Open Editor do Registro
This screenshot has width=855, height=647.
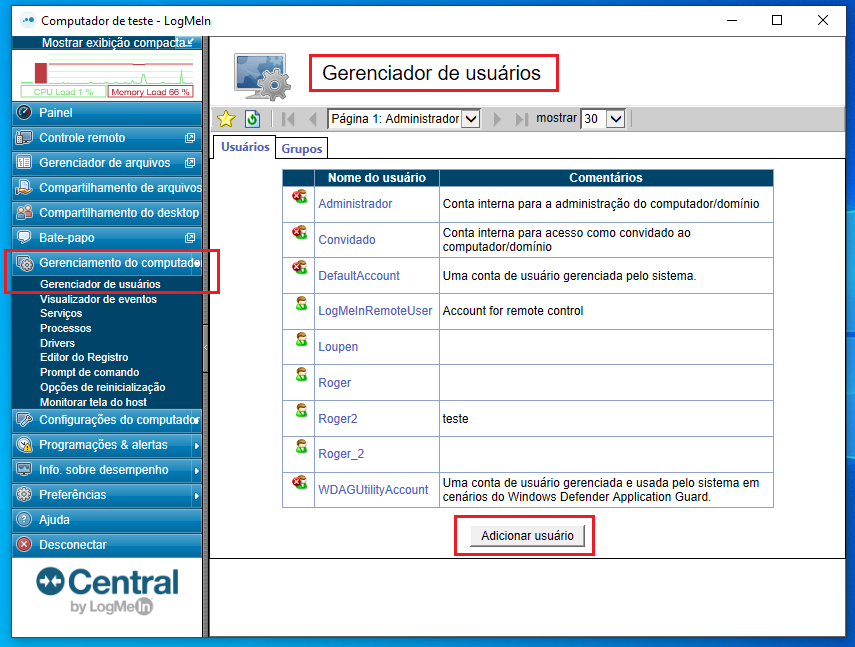tap(84, 358)
